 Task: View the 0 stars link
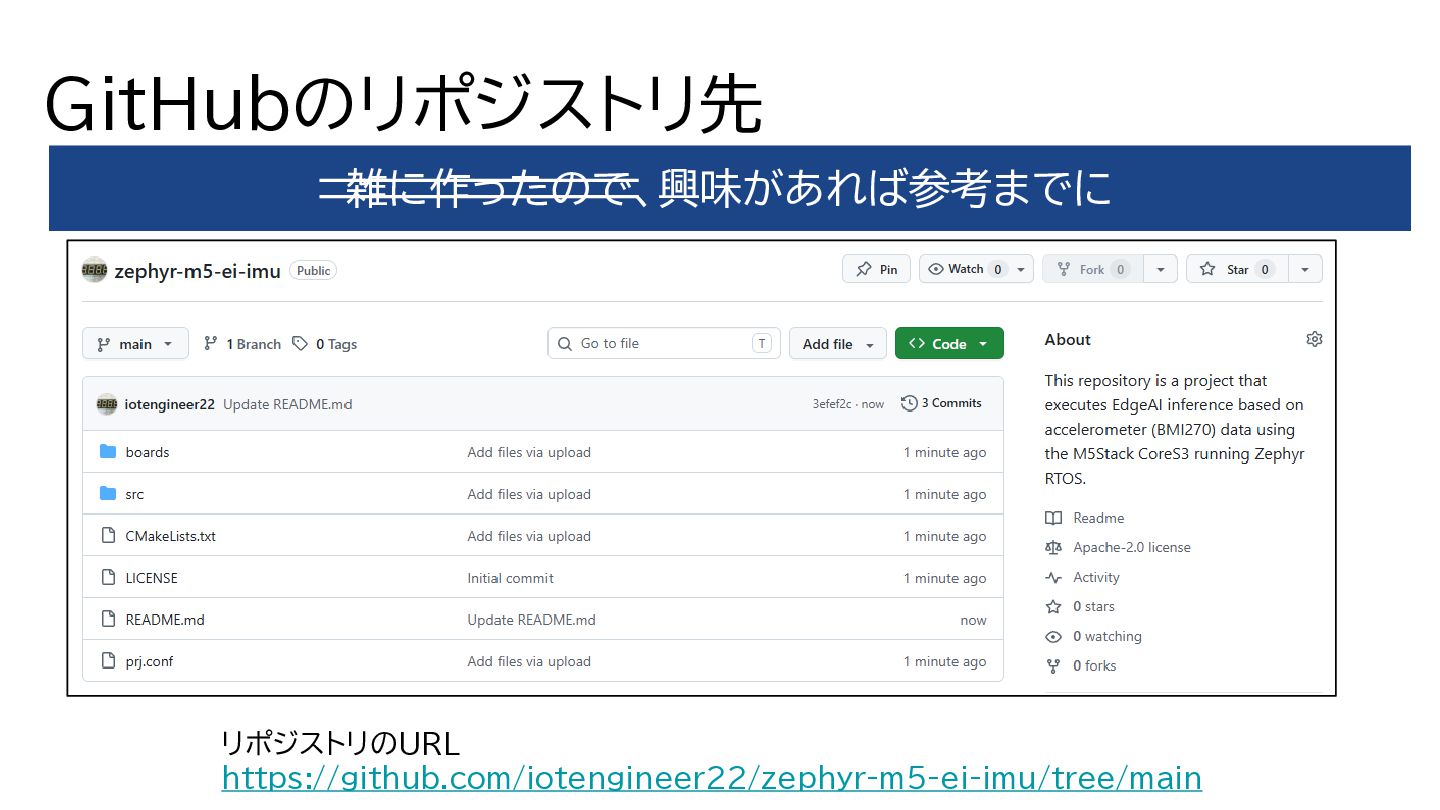pyautogui.click(x=1093, y=606)
